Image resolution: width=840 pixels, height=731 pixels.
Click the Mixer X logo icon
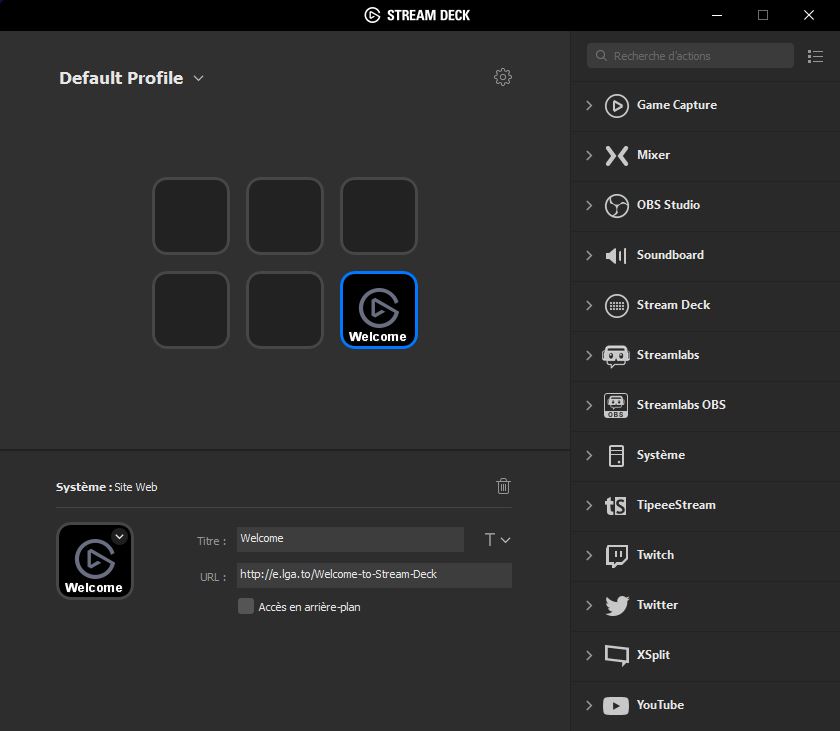pyautogui.click(x=617, y=156)
